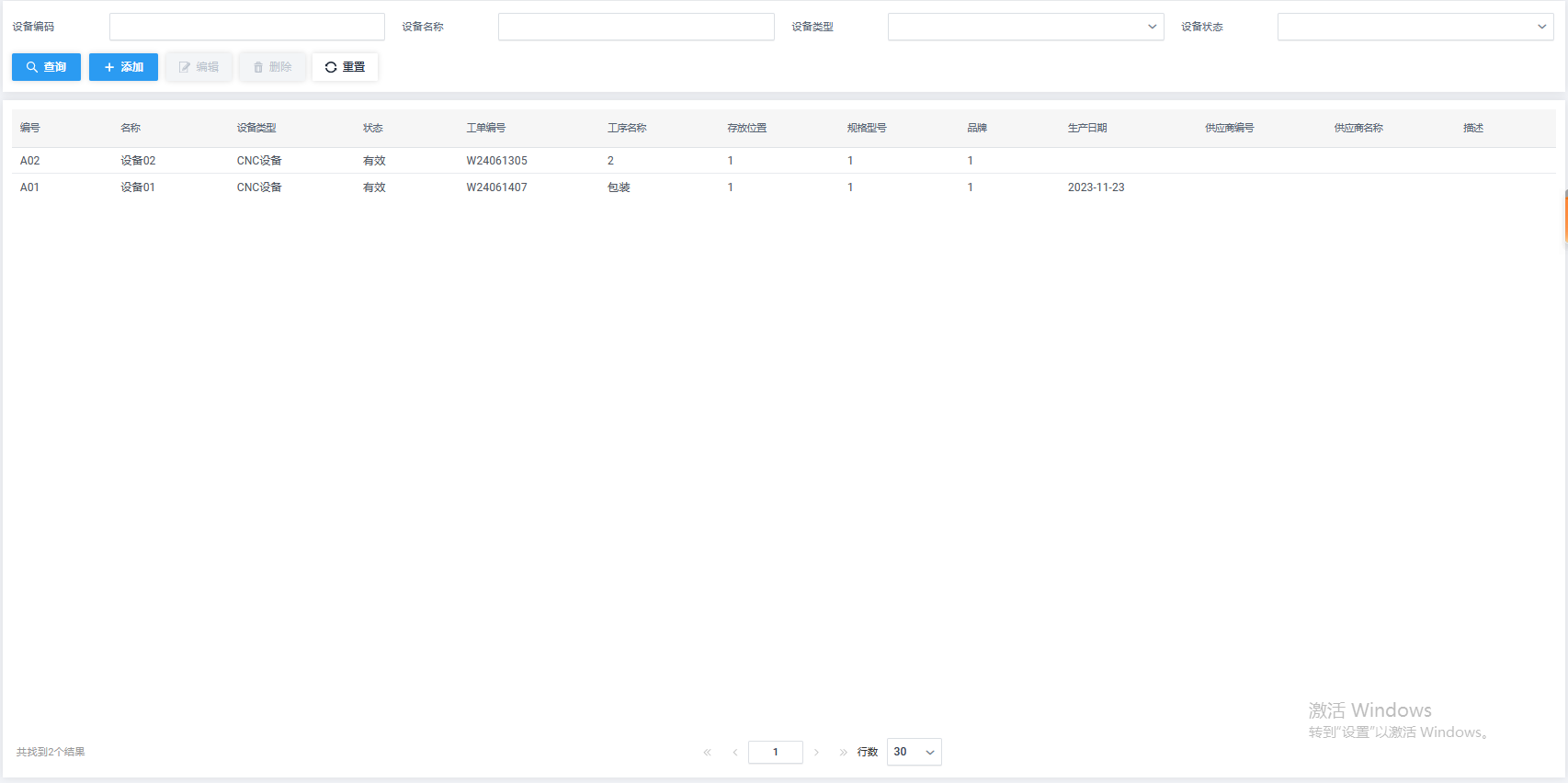Screen dimensions: 1568x783
Task: Click the page number input box
Action: (x=775, y=752)
